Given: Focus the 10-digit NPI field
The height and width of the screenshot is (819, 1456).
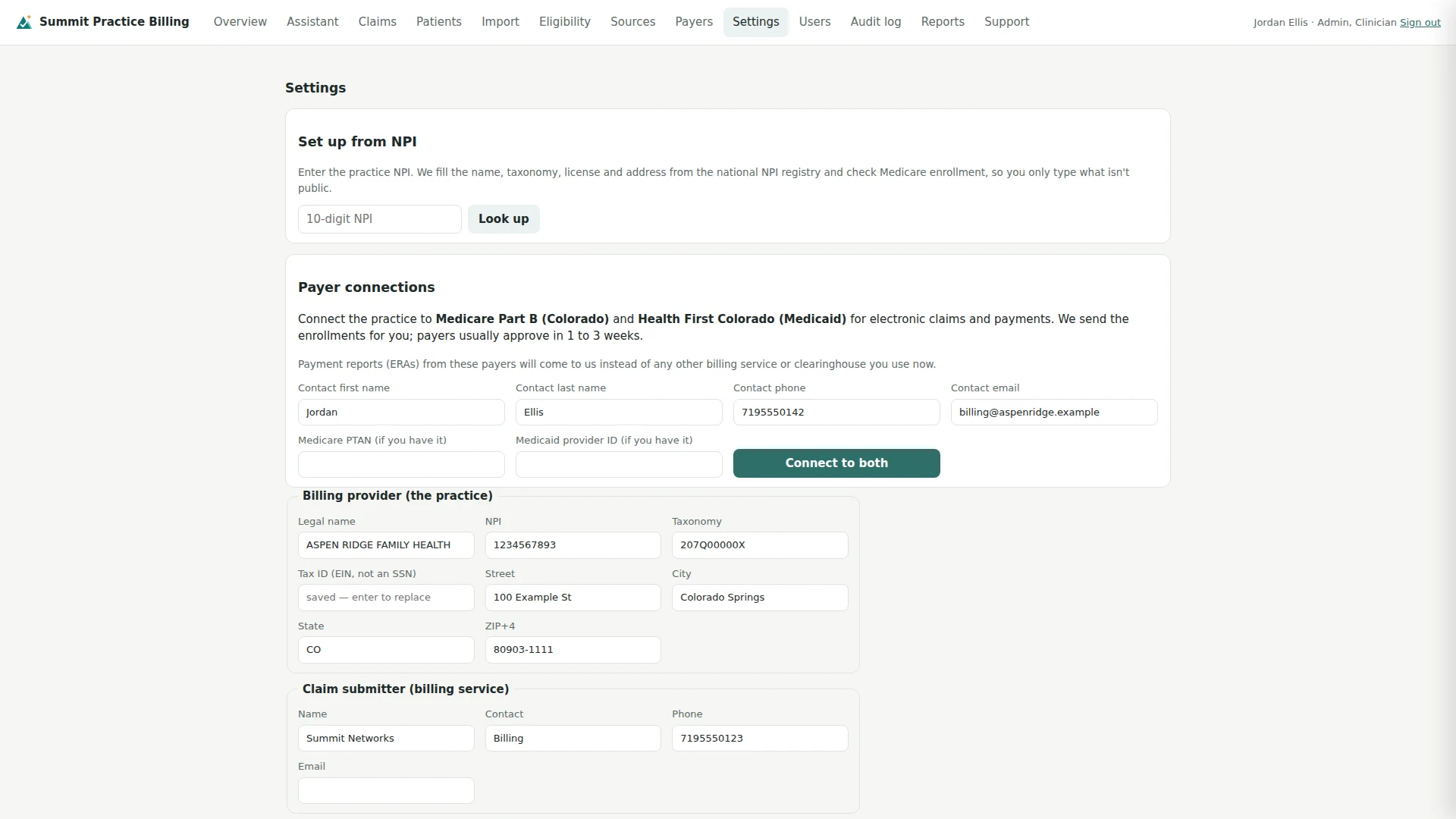Looking at the screenshot, I should pyautogui.click(x=379, y=219).
